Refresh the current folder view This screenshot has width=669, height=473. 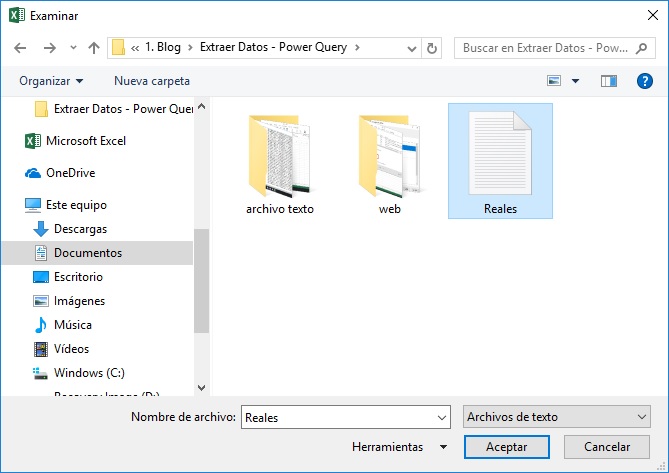(x=432, y=48)
